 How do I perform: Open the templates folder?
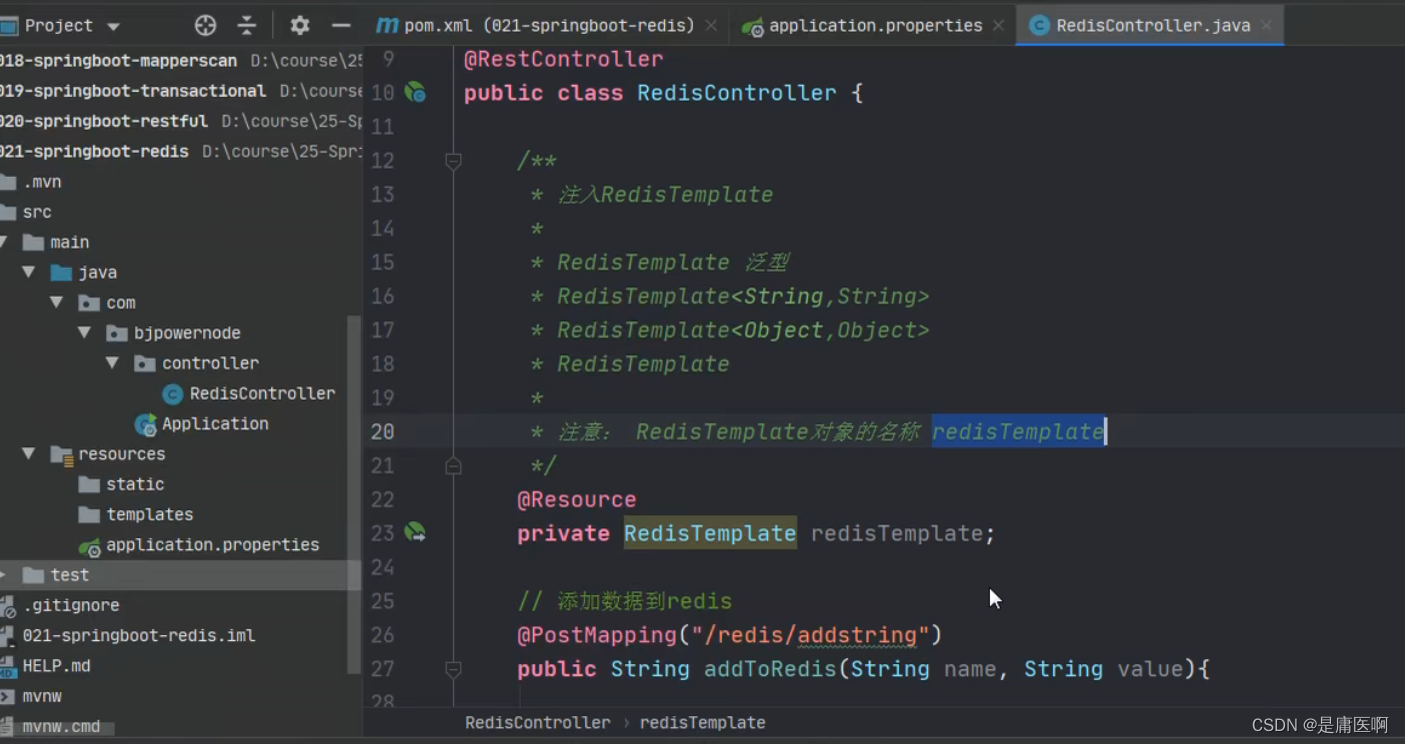coord(149,514)
